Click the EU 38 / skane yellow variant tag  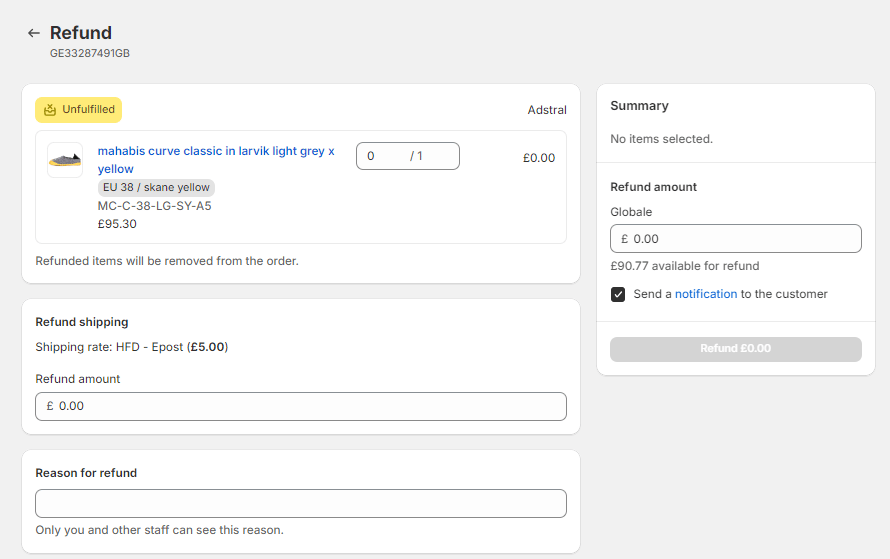click(x=156, y=187)
